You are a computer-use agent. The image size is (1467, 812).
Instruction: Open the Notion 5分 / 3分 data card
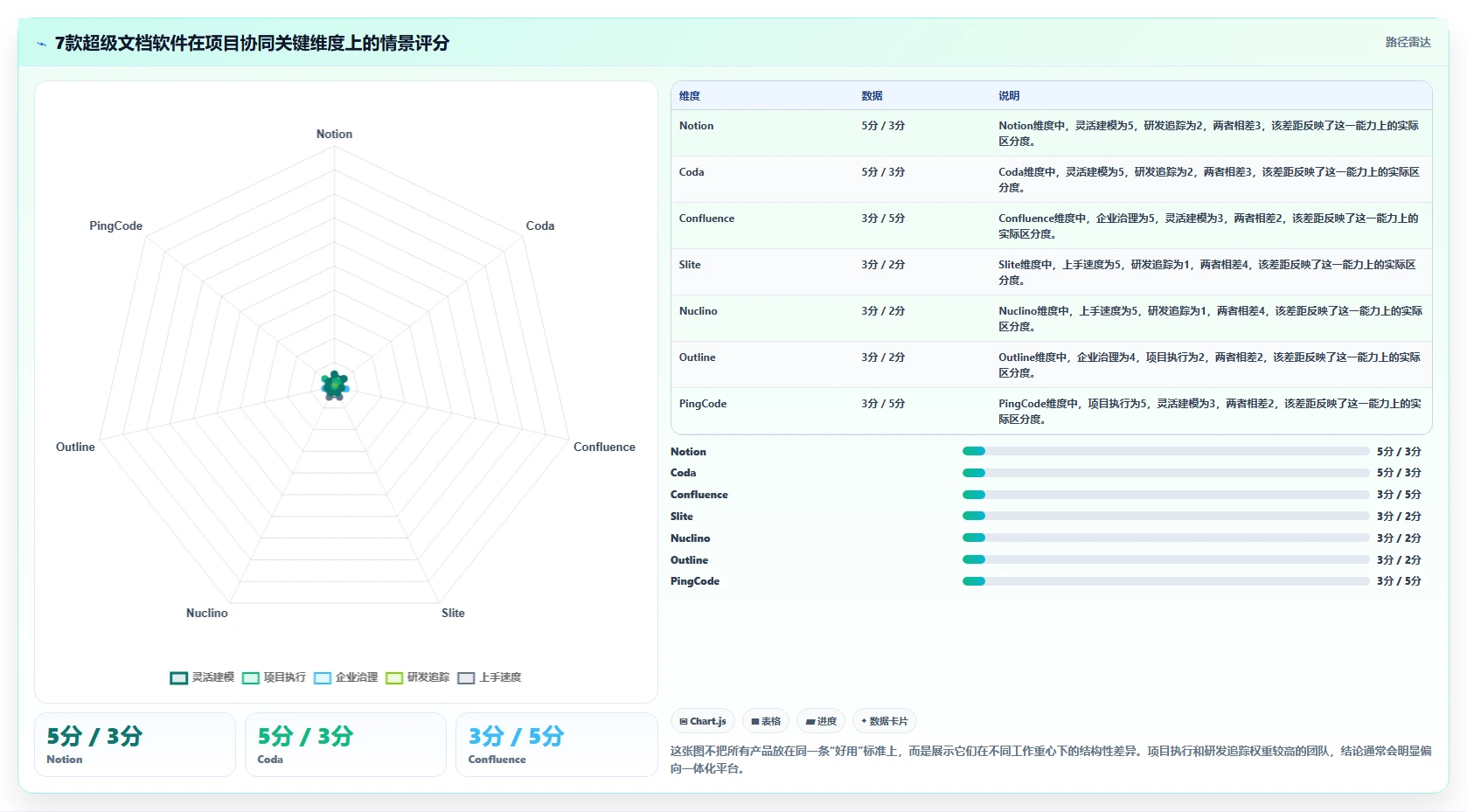[135, 745]
